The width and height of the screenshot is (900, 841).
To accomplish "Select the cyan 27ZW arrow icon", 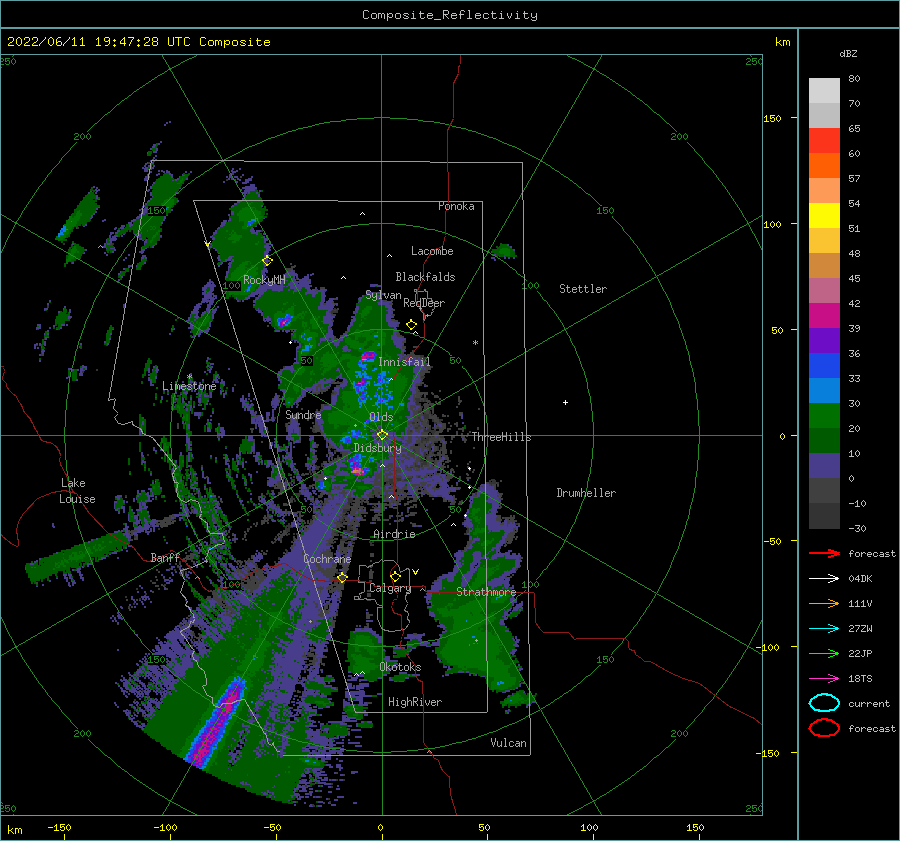I will pyautogui.click(x=824, y=629).
